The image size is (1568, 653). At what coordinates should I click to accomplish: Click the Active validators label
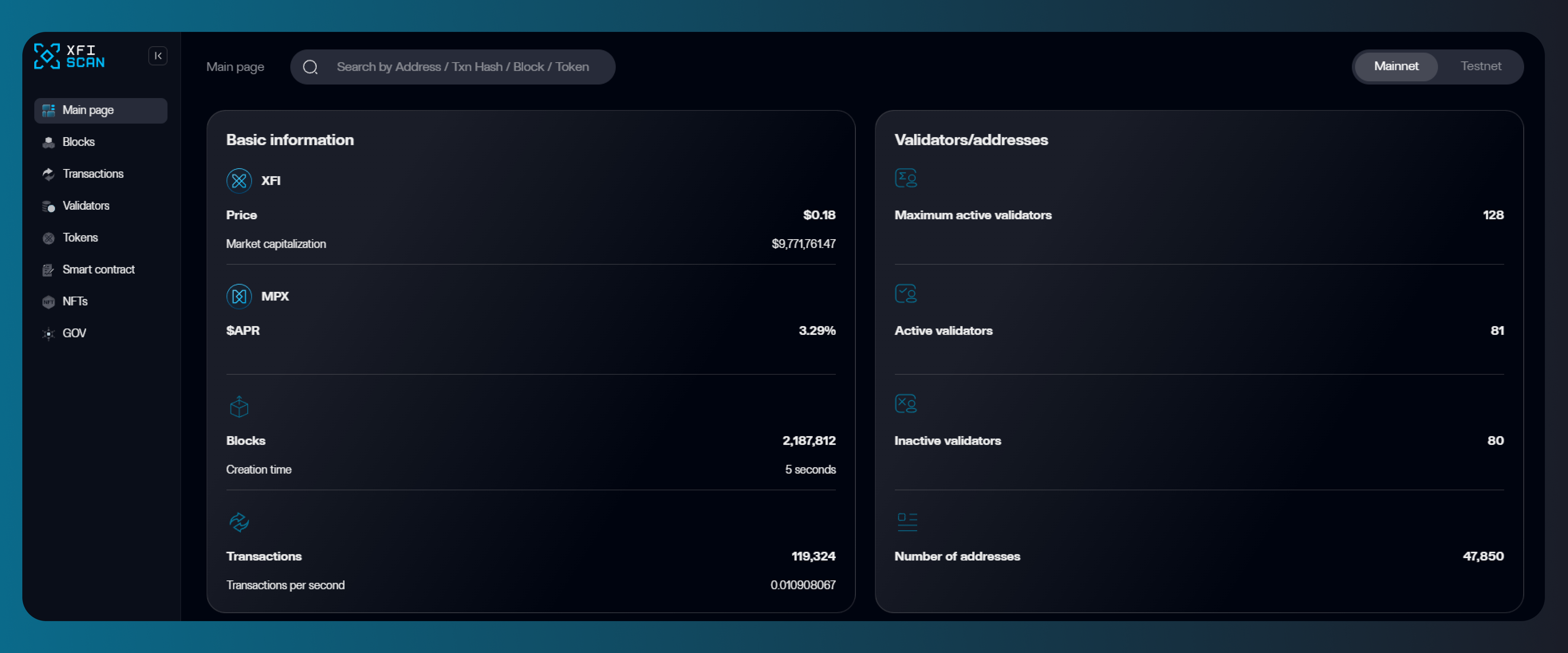coord(944,330)
